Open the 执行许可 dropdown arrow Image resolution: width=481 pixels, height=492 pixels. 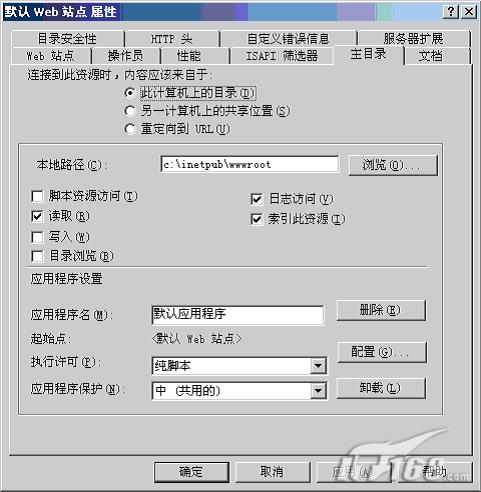coord(318,366)
